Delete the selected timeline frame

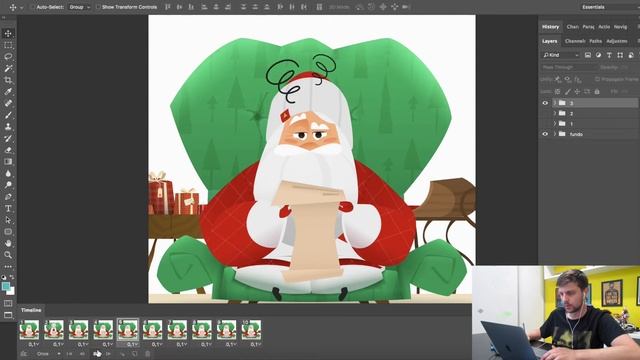(x=148, y=354)
